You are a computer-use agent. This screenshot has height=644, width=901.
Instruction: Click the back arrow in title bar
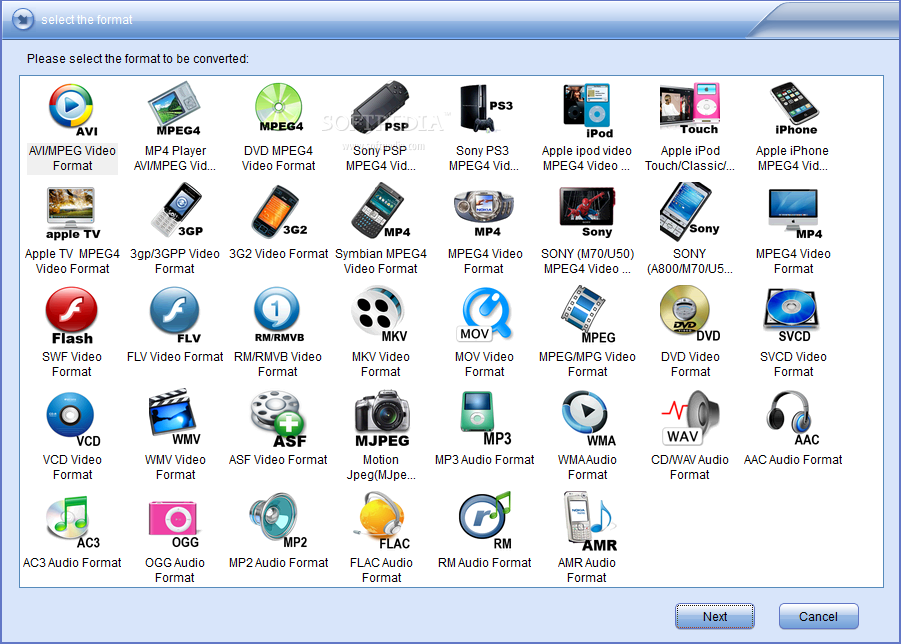pyautogui.click(x=23, y=20)
